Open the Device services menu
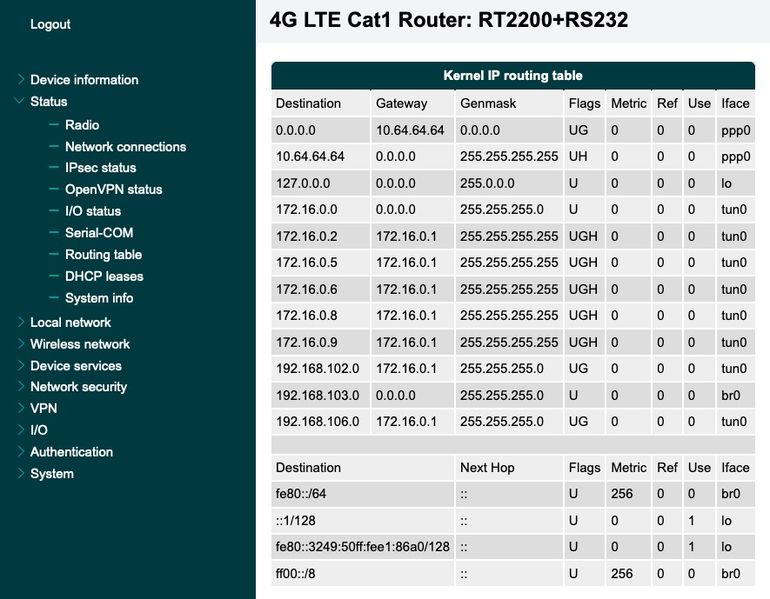770x599 pixels. [76, 366]
